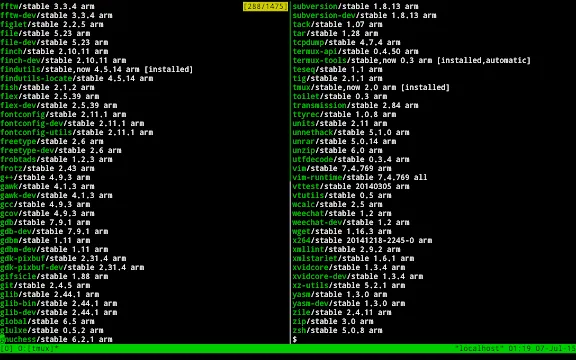
Task: Click the yellow 288/1475 scroll position indicator
Action: point(265,6)
